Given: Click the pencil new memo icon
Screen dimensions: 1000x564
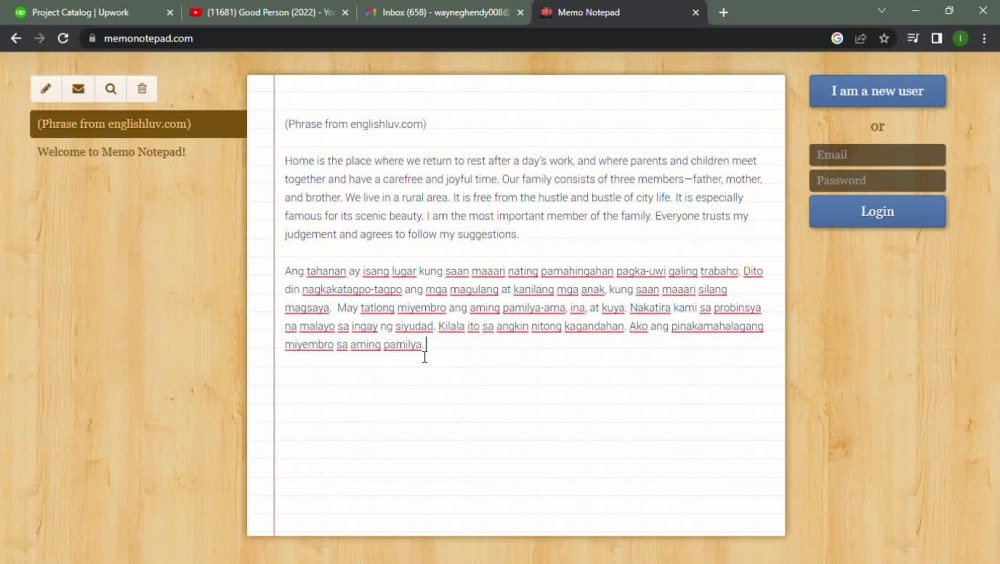Looking at the screenshot, I should coord(46,89).
